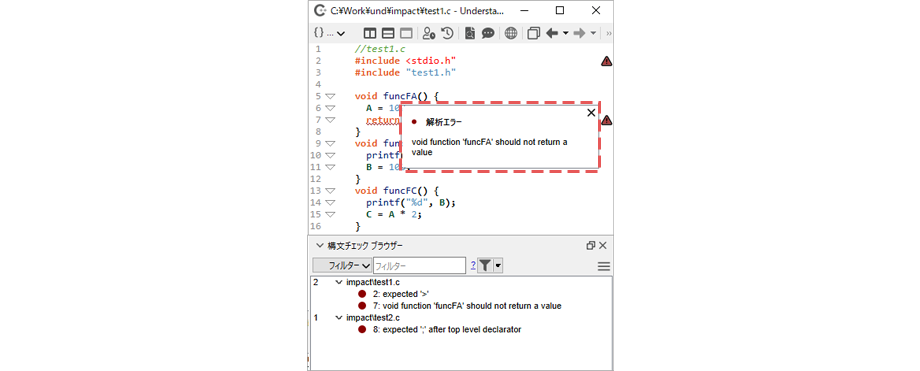This screenshot has height=371, width=920.
Task: Click the popup message about funcFA
Action: [x=489, y=147]
